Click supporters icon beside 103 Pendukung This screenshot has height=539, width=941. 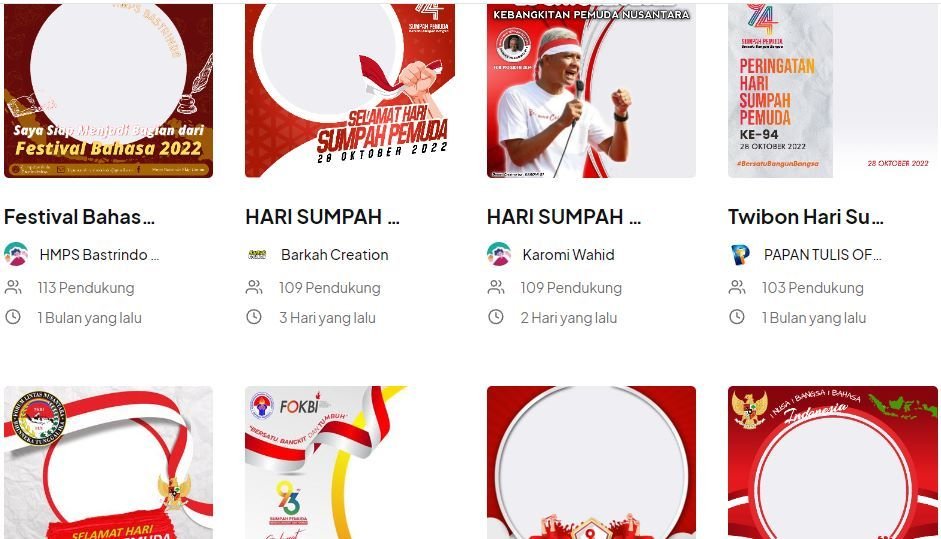click(x=737, y=288)
